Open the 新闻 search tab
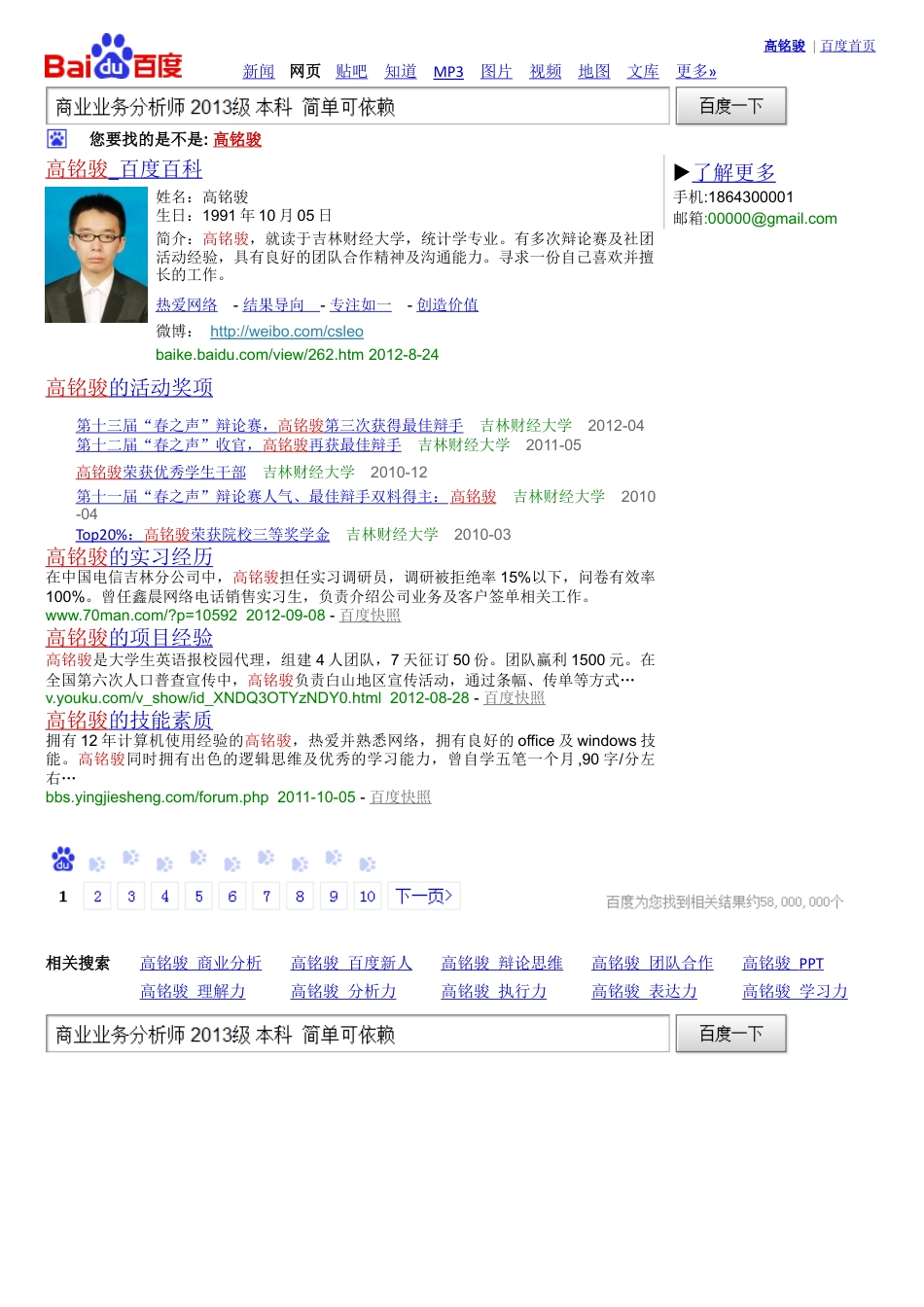The image size is (924, 1307). coord(259,71)
